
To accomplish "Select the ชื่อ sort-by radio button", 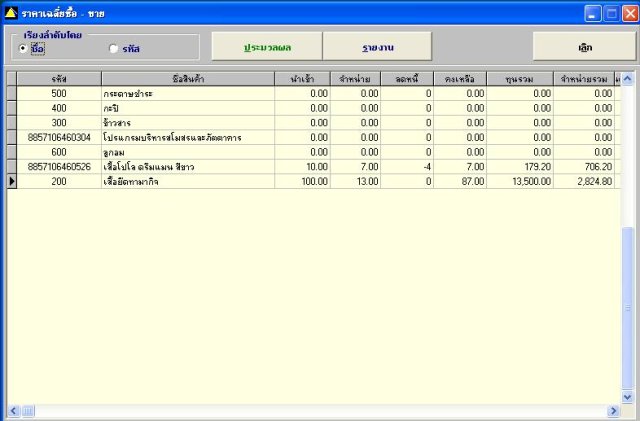I will [23, 49].
